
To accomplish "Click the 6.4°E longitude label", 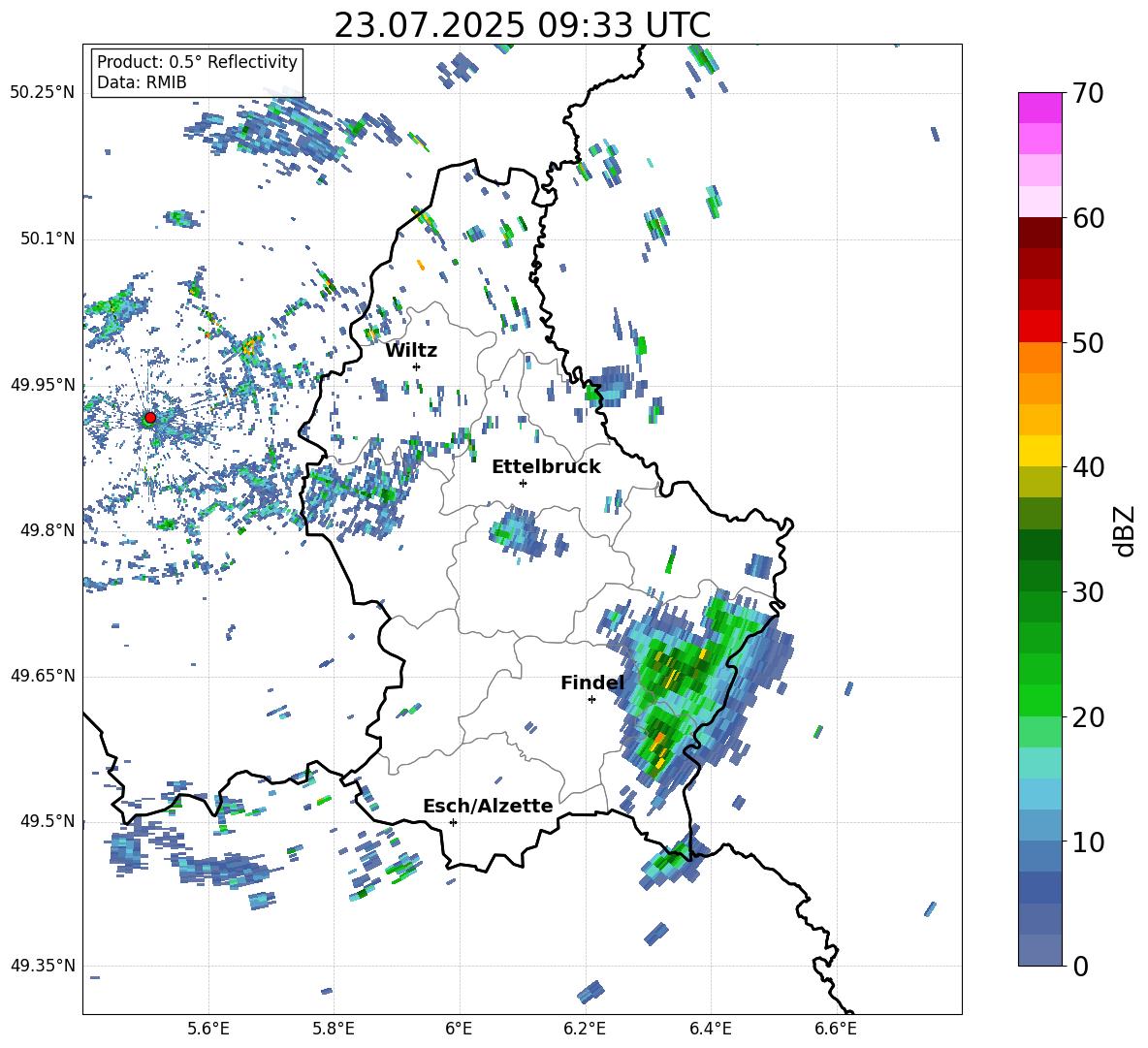I will coord(710,1029).
